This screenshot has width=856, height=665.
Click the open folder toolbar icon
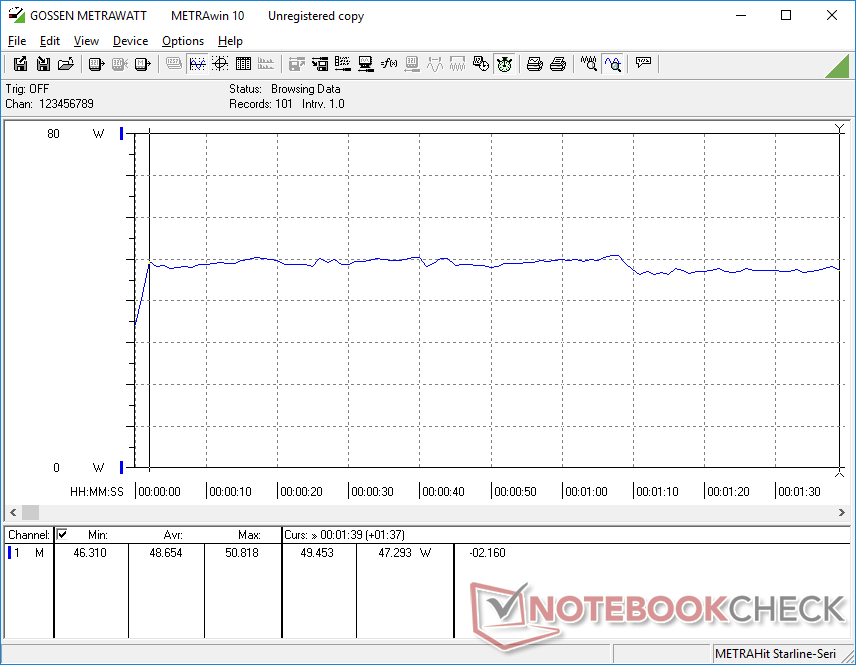(66, 64)
